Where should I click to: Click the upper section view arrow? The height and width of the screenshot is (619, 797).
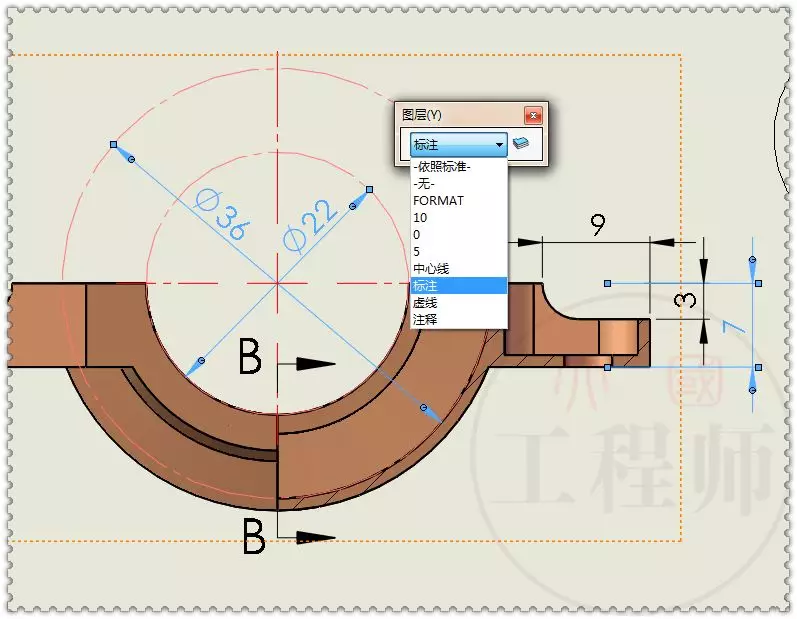click(316, 364)
